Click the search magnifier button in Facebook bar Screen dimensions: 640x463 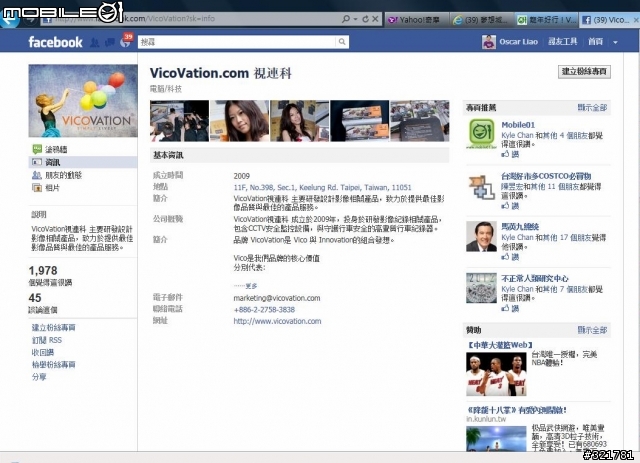(342, 42)
